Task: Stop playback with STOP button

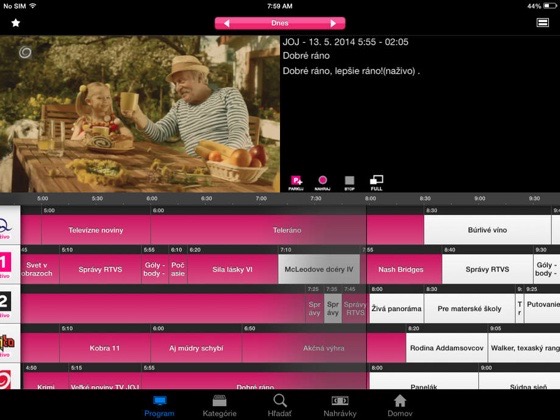Action: pyautogui.click(x=350, y=183)
